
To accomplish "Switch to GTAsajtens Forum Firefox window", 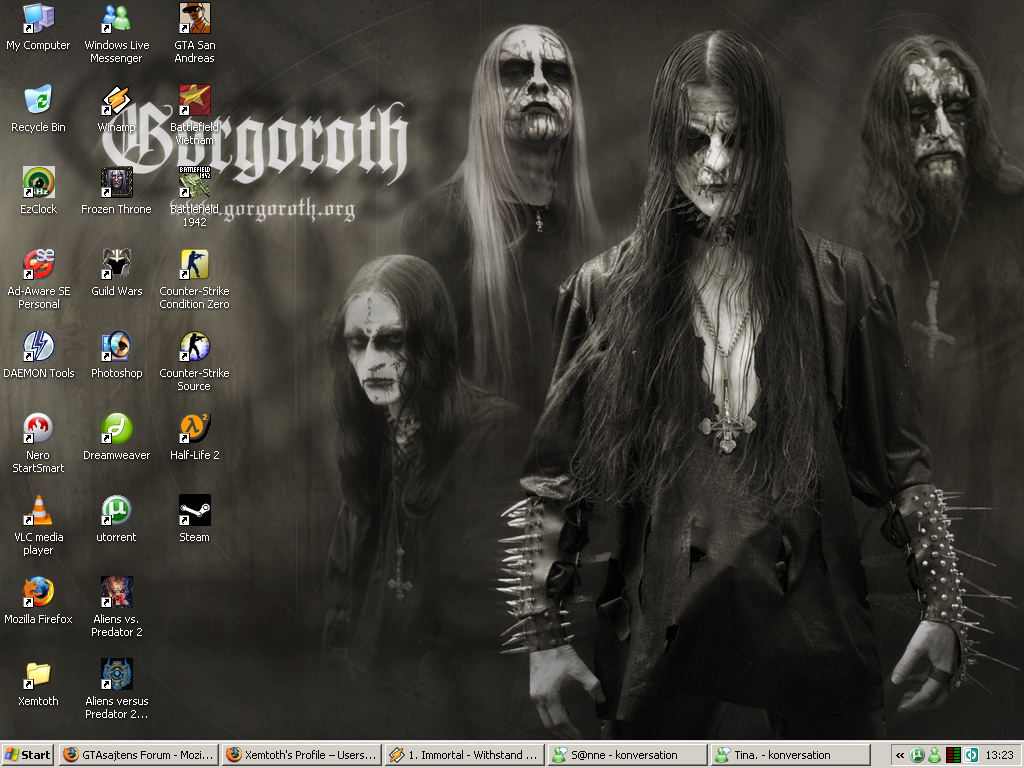I will [138, 755].
